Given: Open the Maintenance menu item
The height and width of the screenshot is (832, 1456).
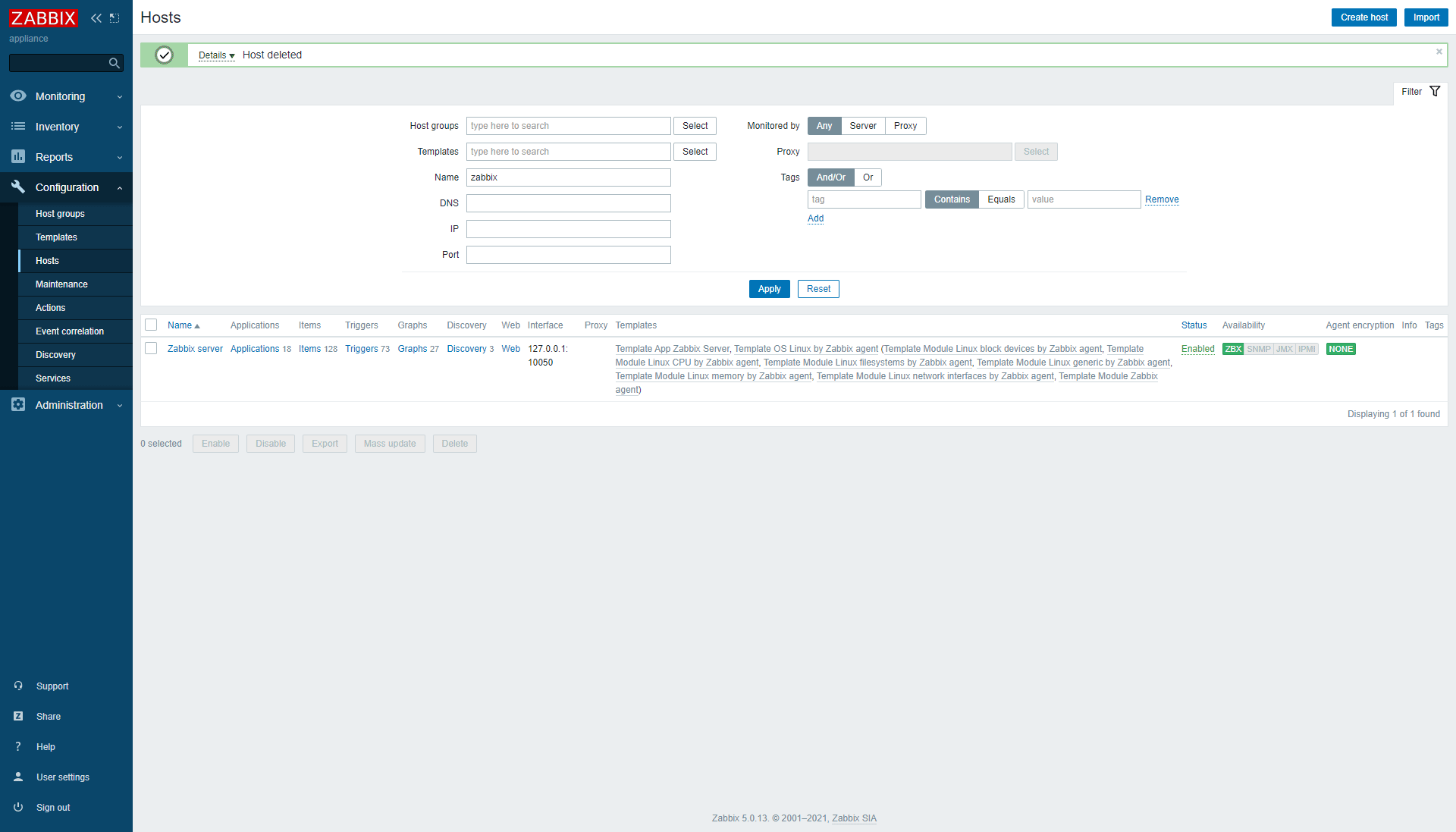Looking at the screenshot, I should (61, 284).
